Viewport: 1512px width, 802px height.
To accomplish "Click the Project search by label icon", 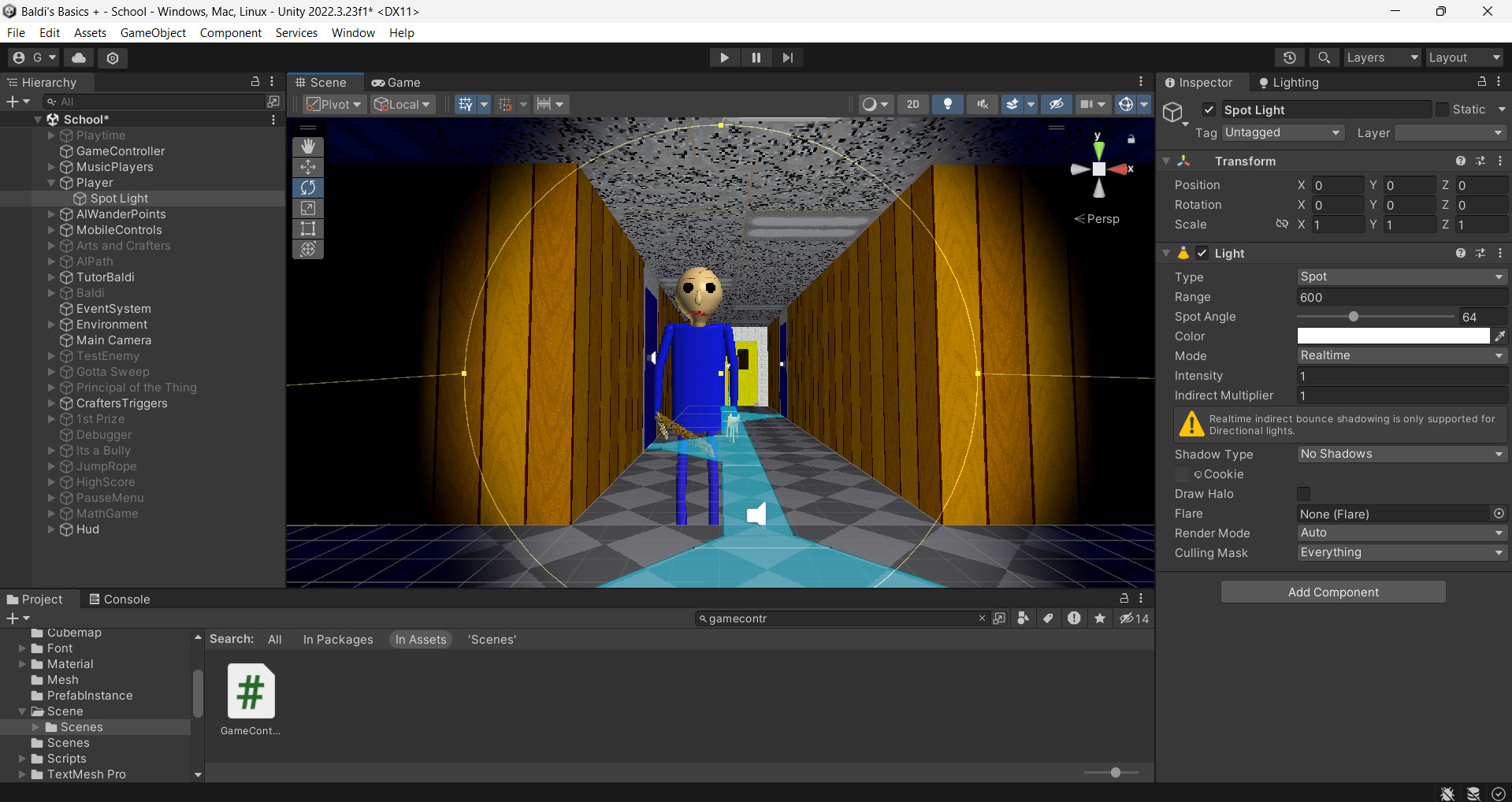I will point(1048,618).
